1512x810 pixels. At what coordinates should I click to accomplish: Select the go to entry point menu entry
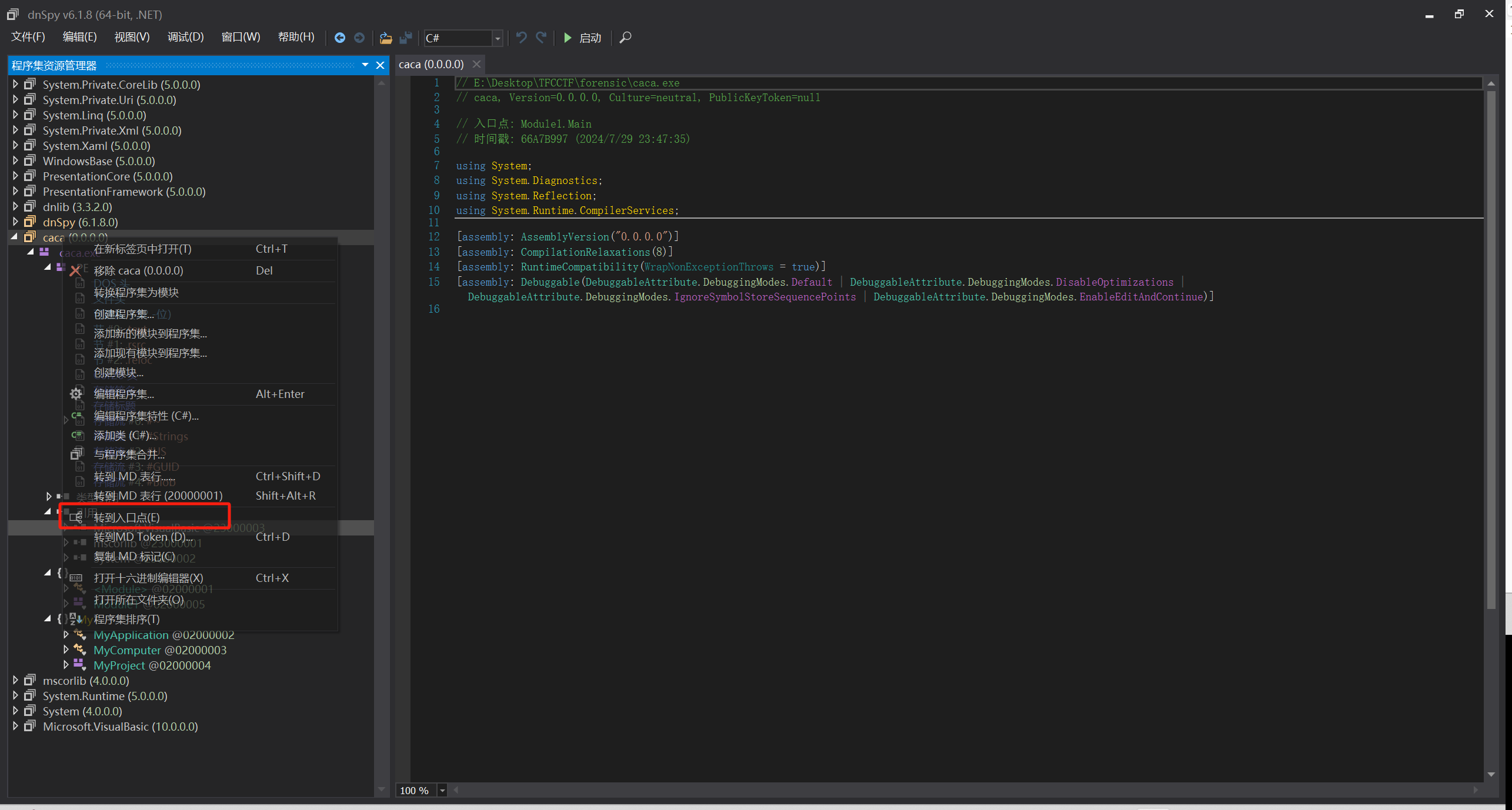click(127, 517)
